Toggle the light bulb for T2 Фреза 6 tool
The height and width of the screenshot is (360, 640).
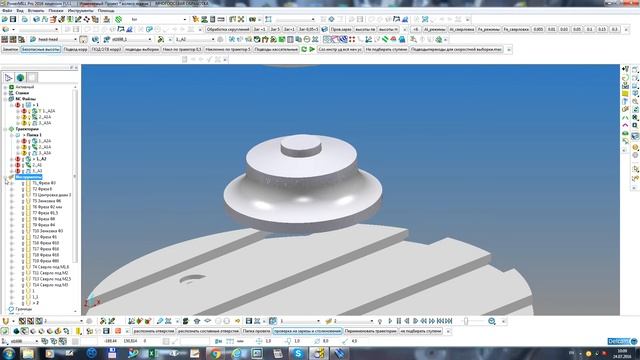[x=23, y=189]
